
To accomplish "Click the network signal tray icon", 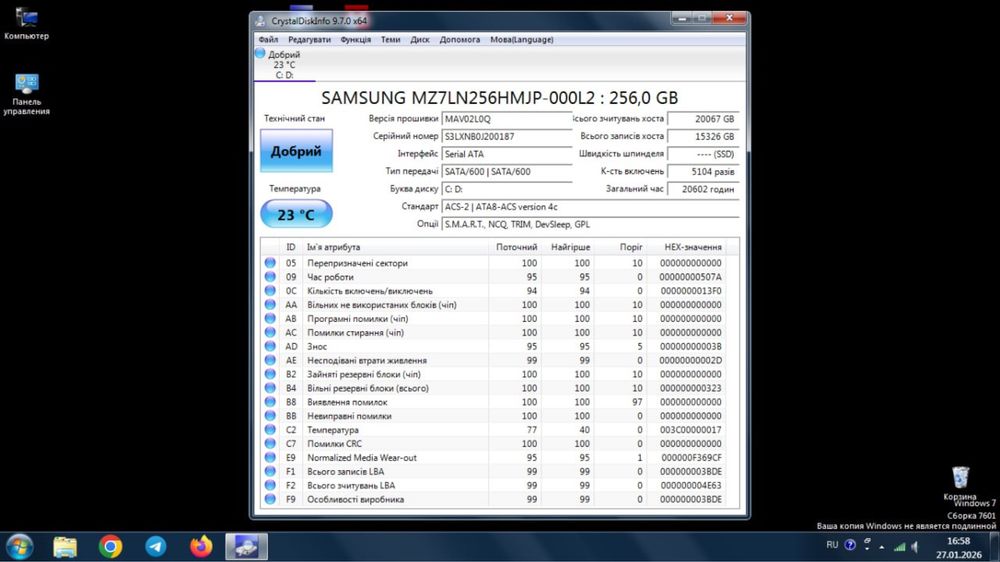I will coord(899,546).
